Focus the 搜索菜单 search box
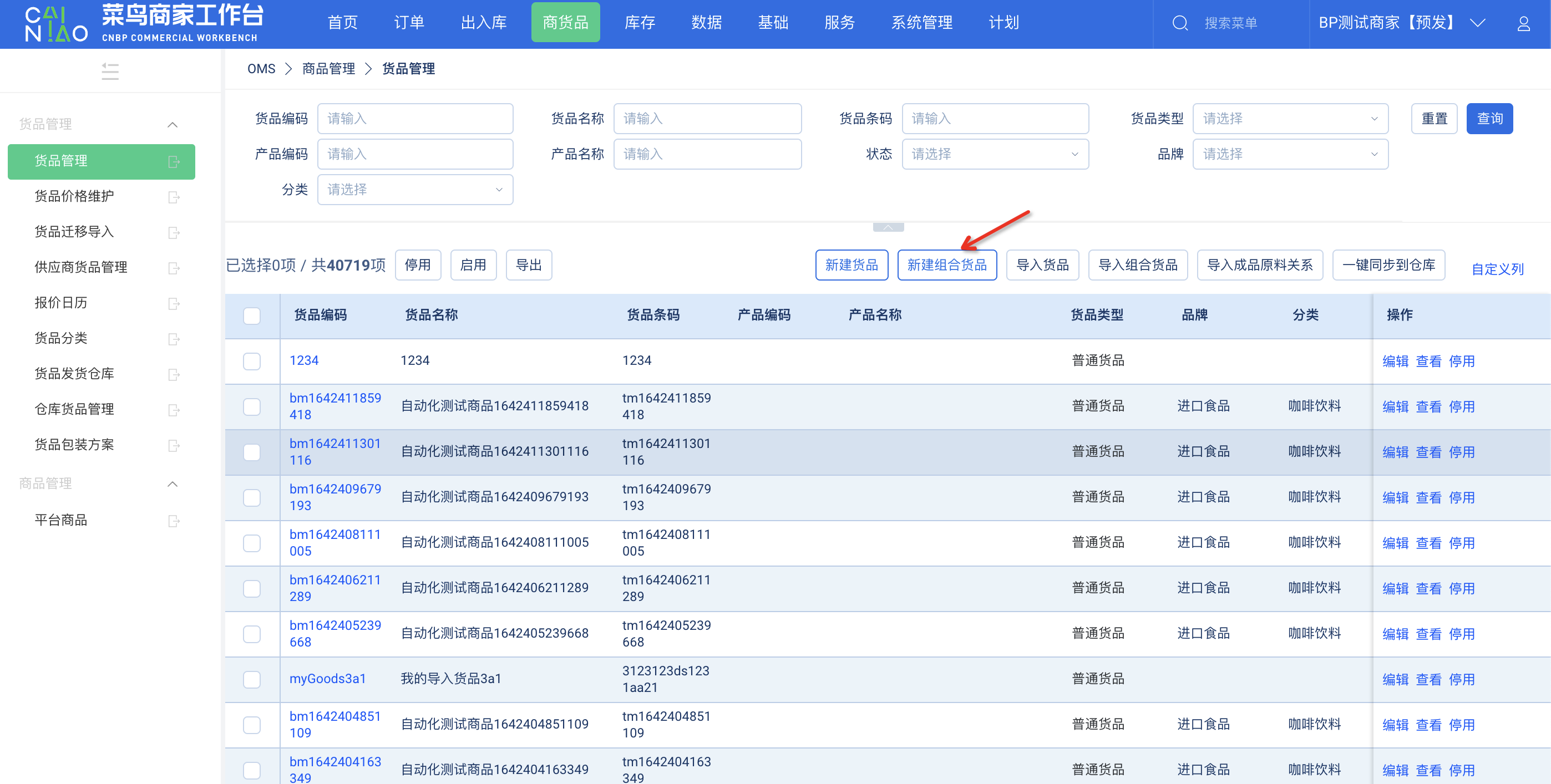 coord(1231,23)
